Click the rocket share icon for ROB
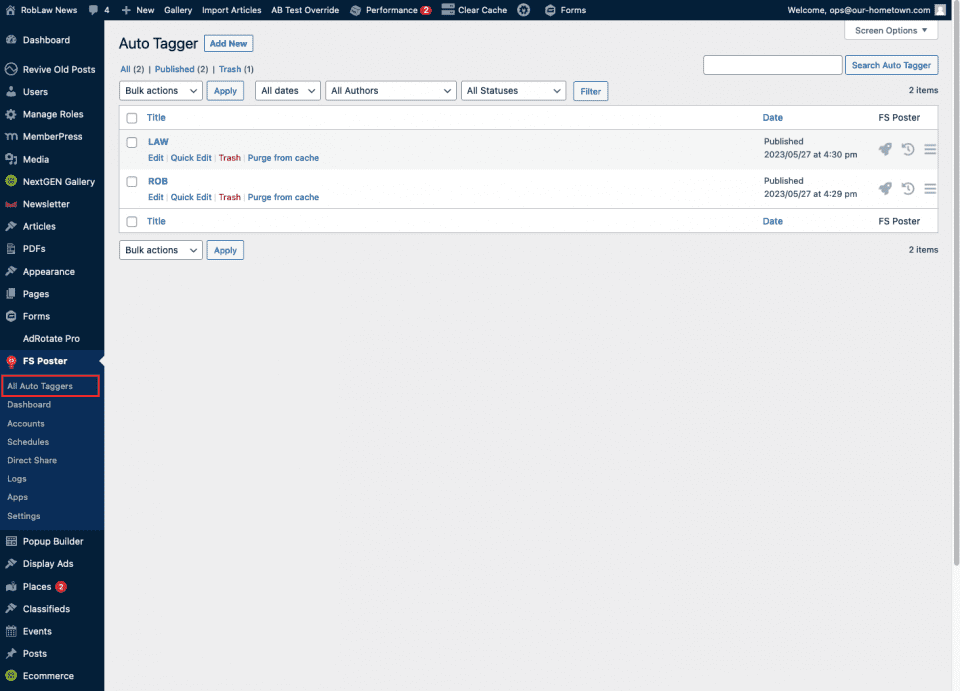The image size is (960, 691). click(885, 188)
